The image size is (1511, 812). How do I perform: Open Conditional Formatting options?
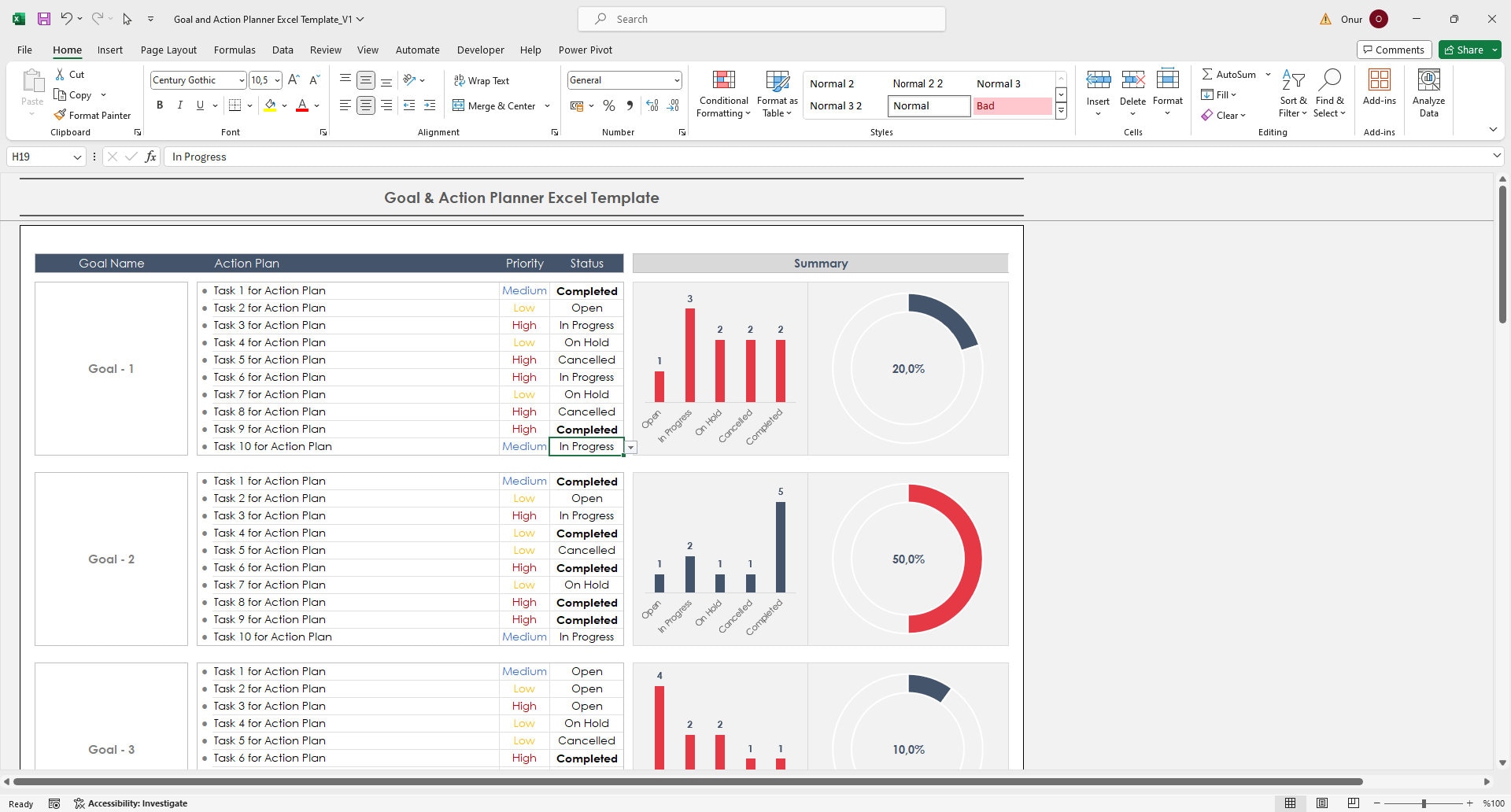point(722,94)
